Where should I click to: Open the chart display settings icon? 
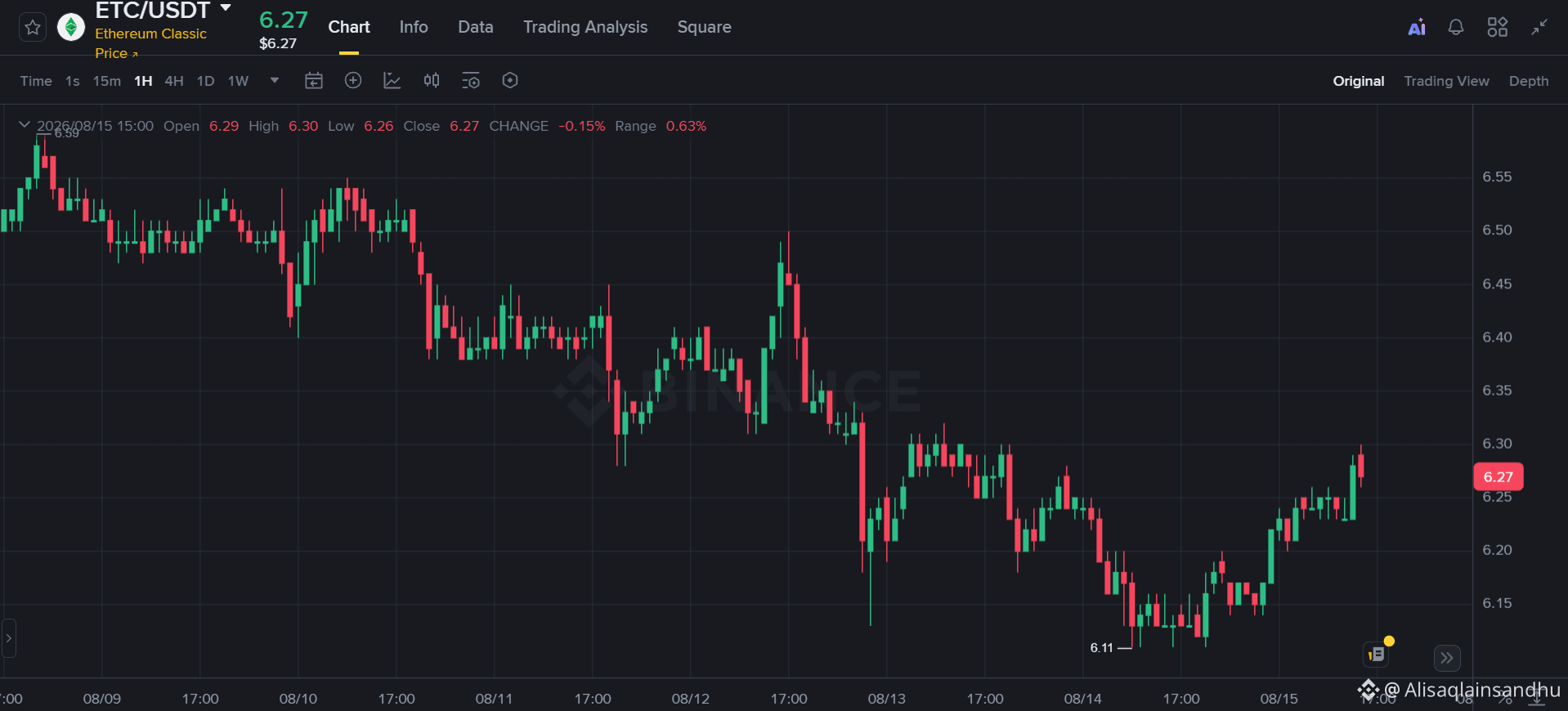471,80
